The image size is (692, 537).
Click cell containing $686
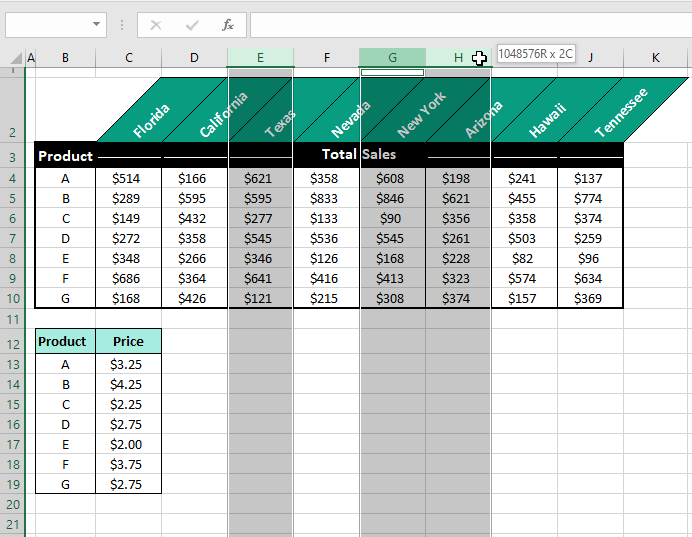point(128,279)
